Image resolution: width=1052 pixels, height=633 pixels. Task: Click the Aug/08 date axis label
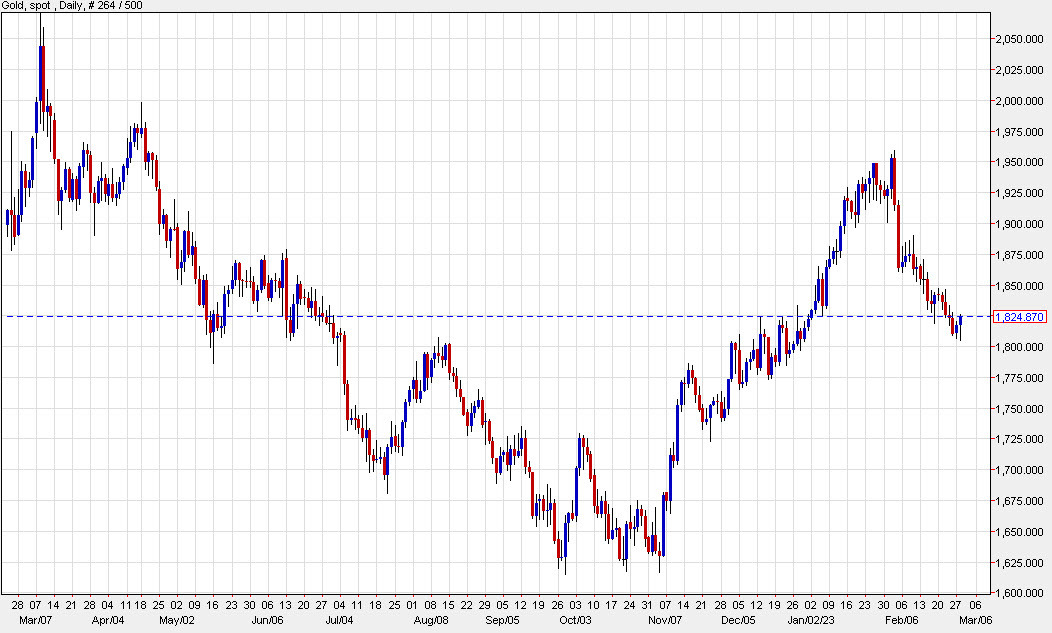[x=432, y=619]
